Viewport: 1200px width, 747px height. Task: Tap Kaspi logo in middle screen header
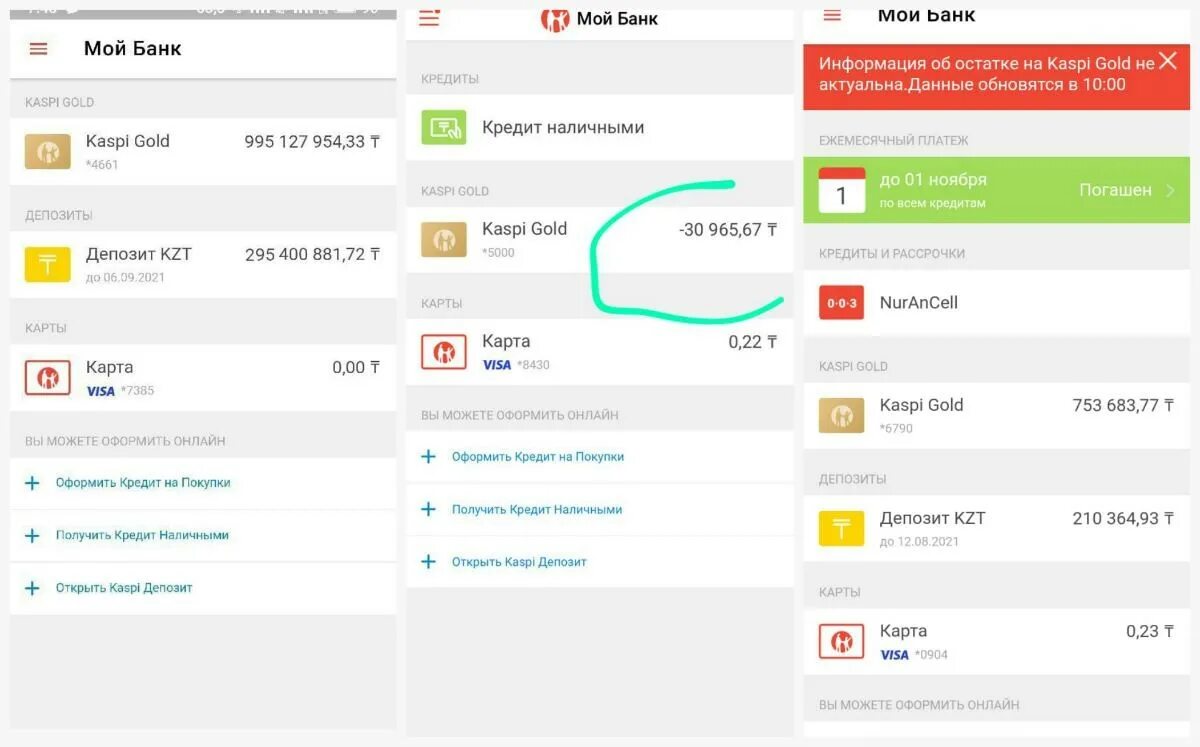point(554,18)
